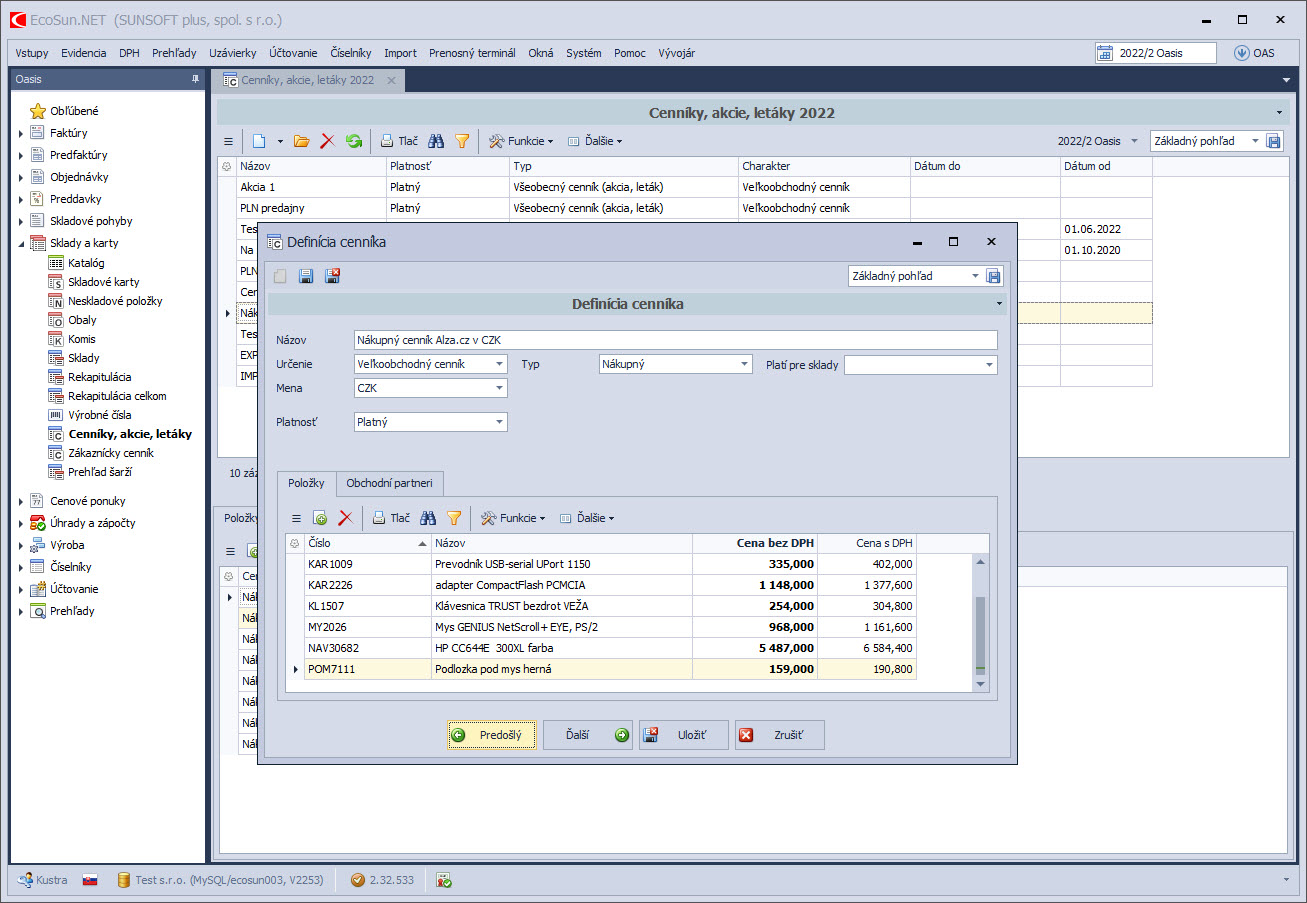
Task: Click the refresh icon in main list toolbar
Action: [354, 141]
